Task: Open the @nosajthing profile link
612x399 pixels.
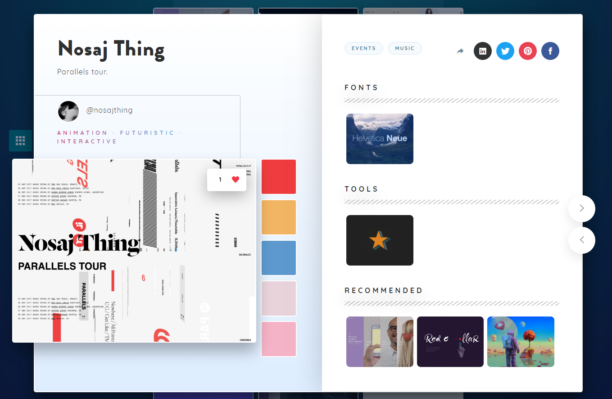Action: [109, 110]
